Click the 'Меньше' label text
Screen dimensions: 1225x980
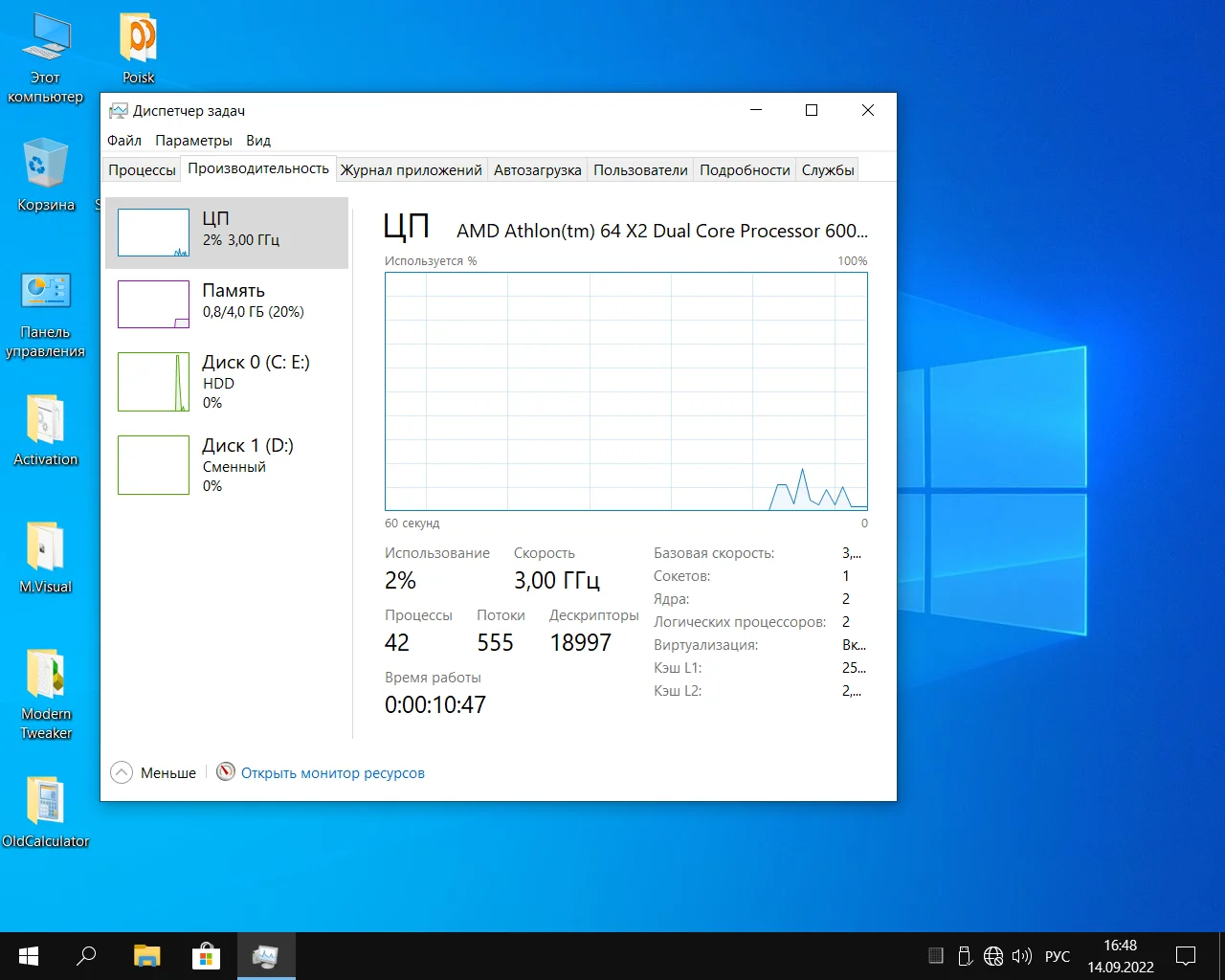pos(168,772)
